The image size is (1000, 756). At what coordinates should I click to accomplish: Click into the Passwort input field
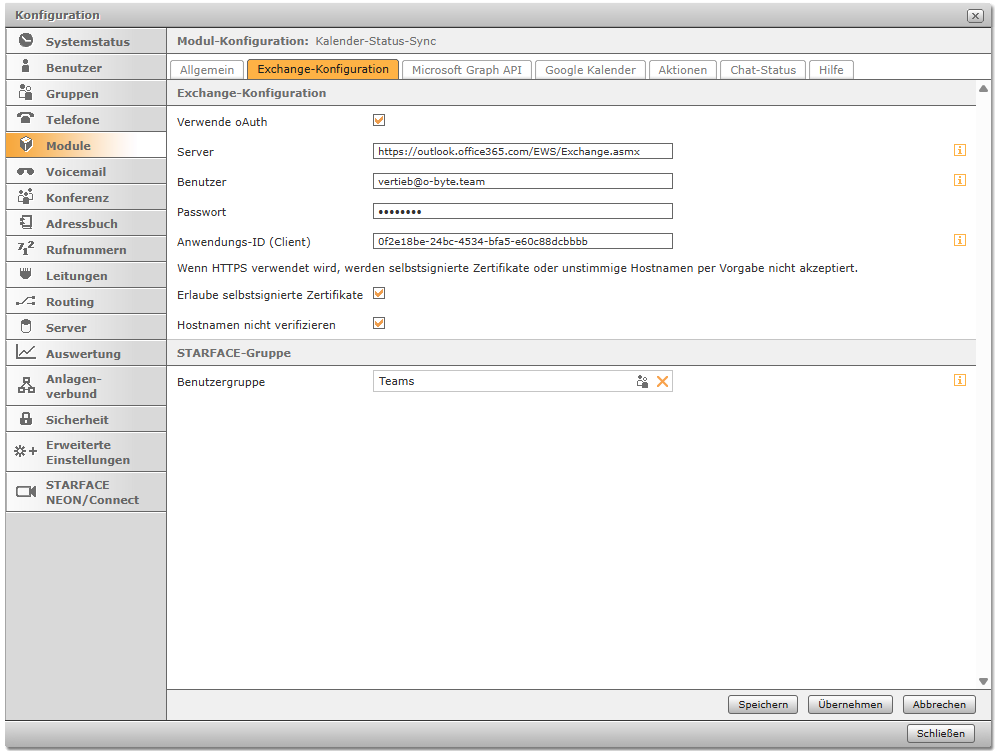point(522,211)
